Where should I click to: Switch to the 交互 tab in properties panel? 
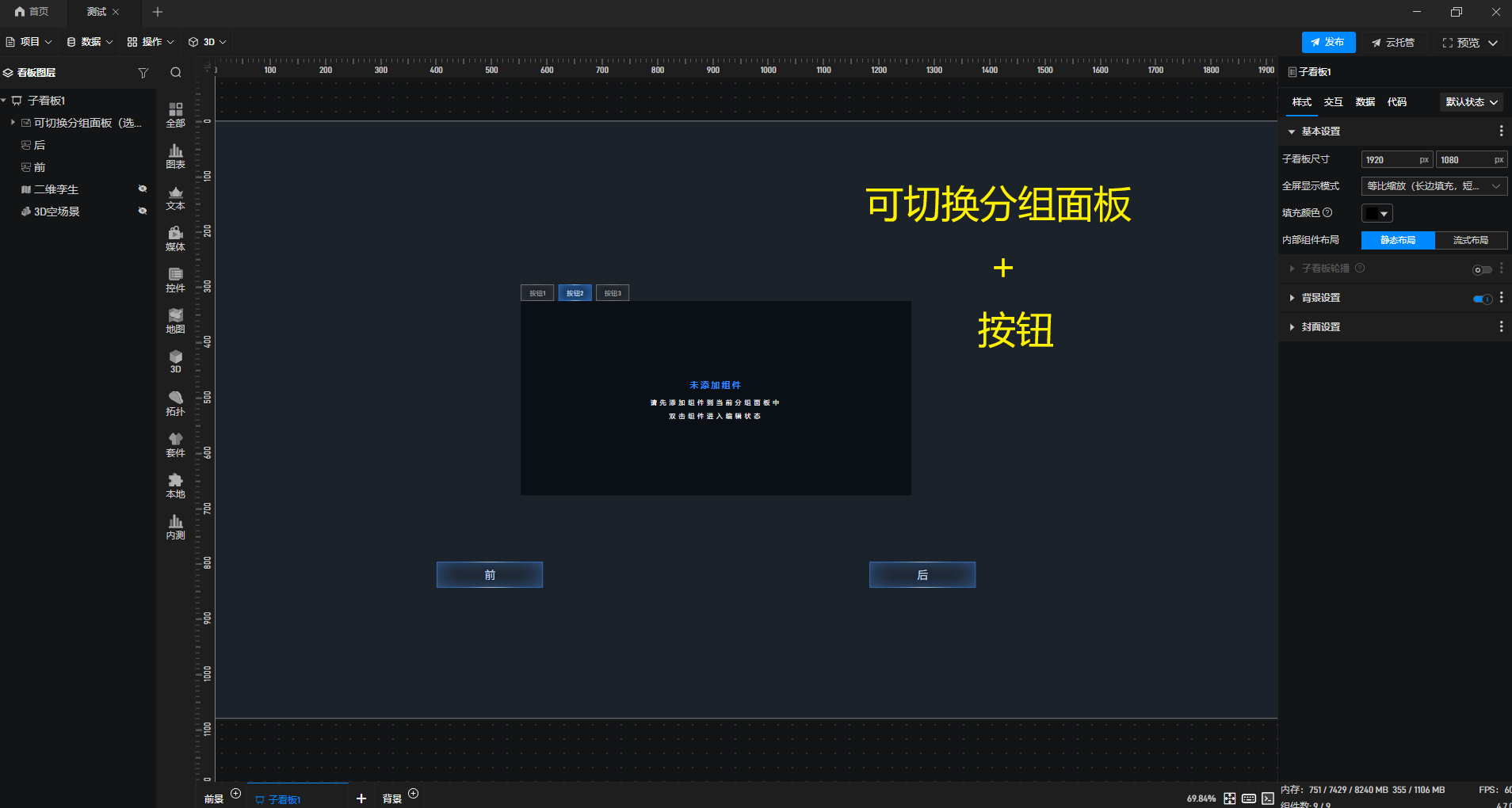(x=1332, y=102)
